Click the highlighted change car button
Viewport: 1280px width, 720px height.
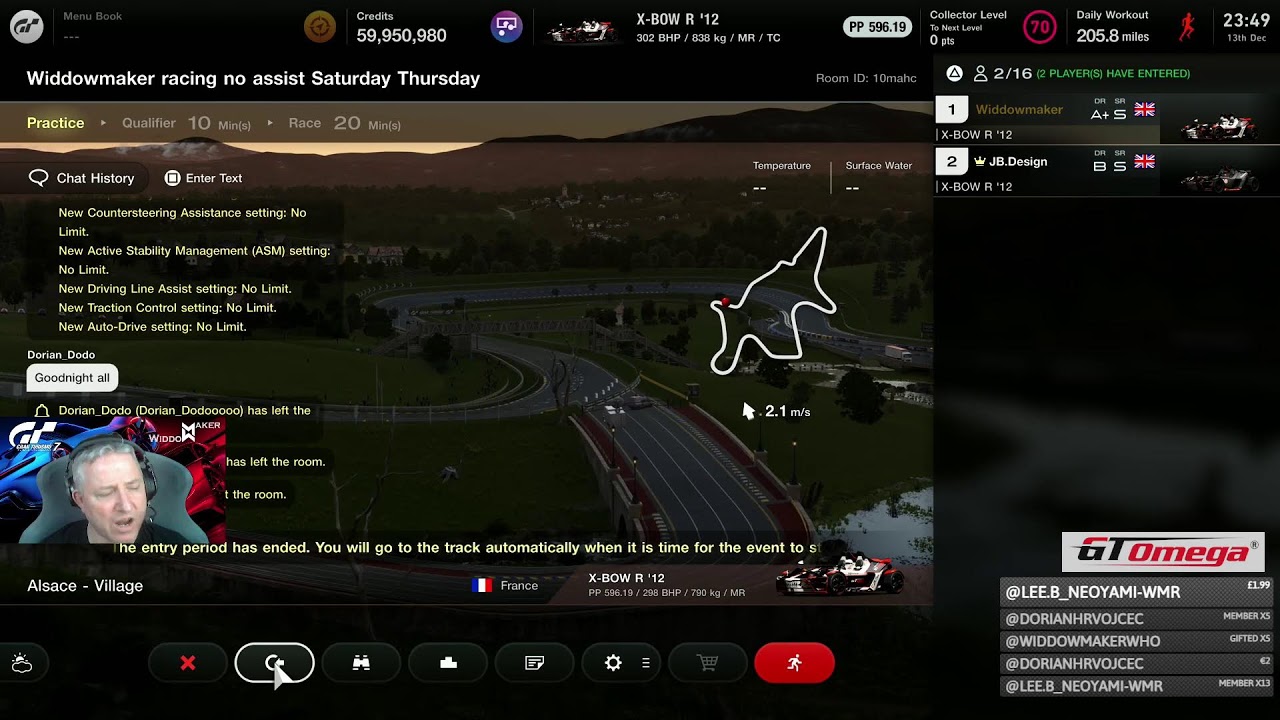point(274,663)
